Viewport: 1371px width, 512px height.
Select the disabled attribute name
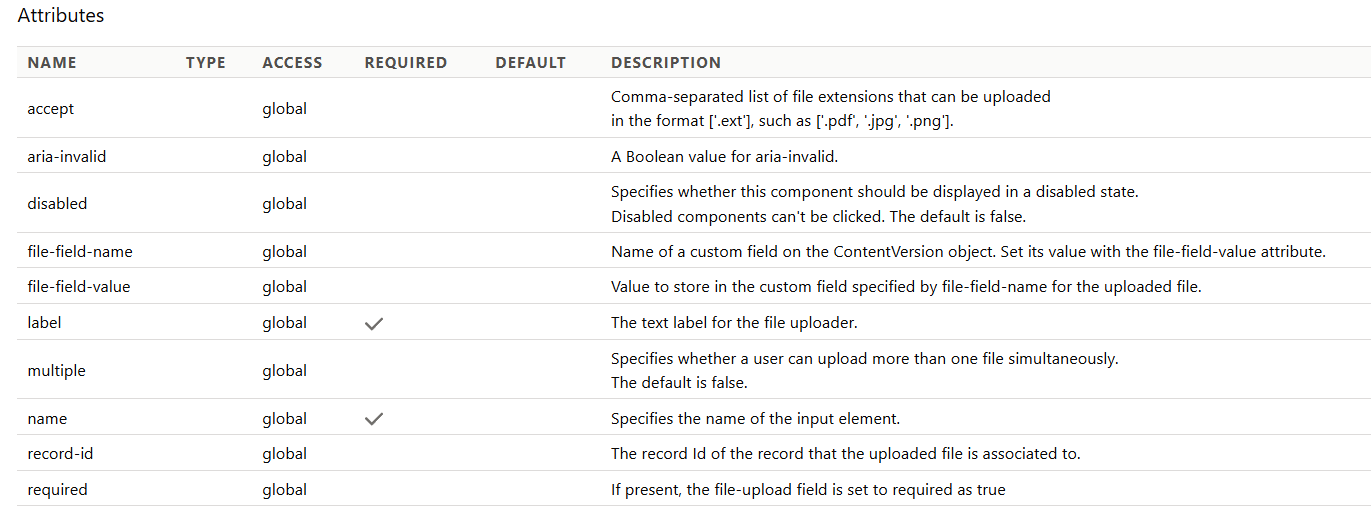tap(57, 203)
